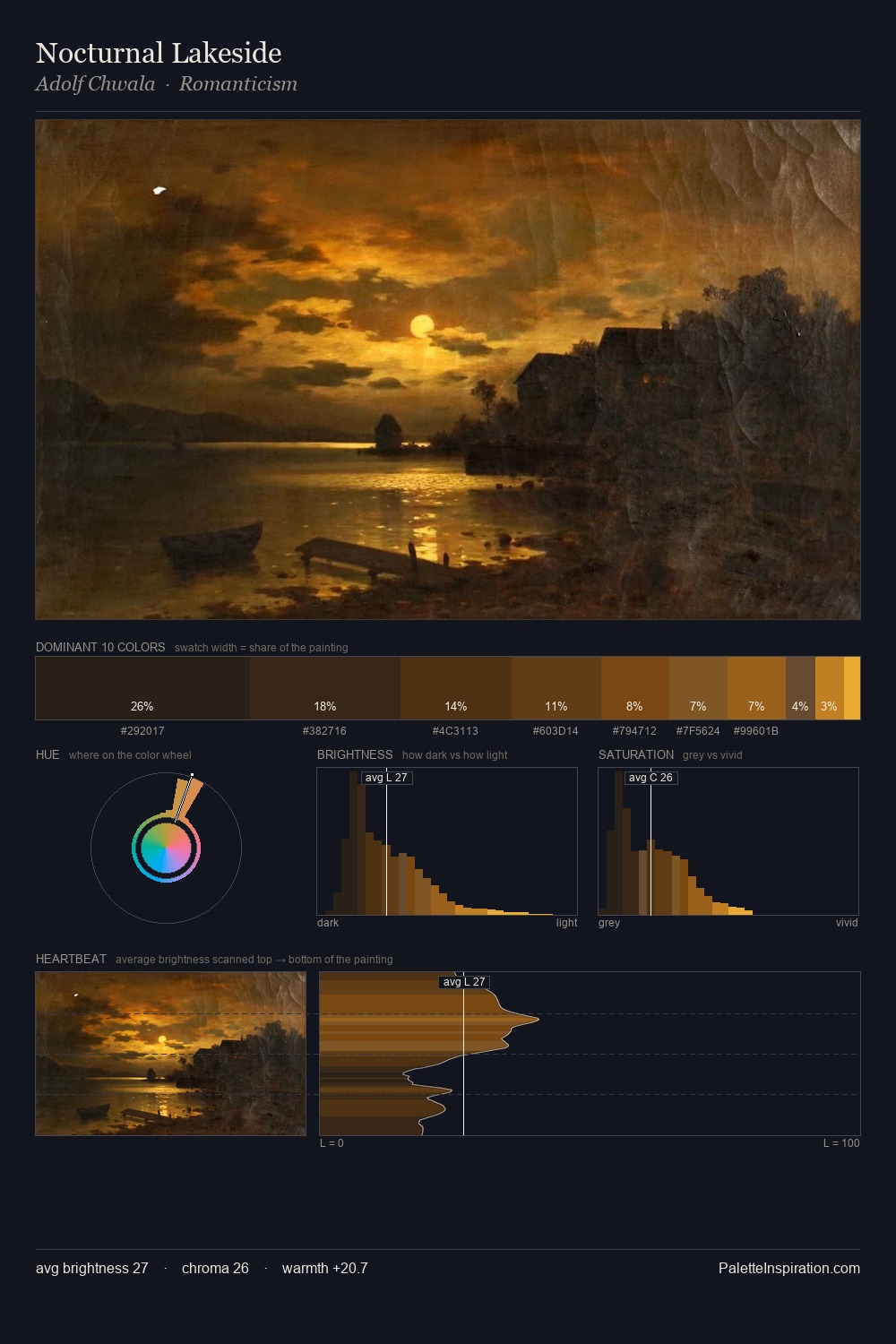Image resolution: width=896 pixels, height=1344 pixels.
Task: Select the 26% swatch #292017
Action: point(142,688)
